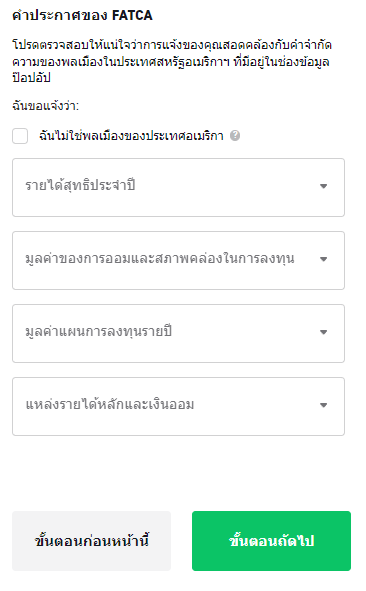Open the 'แหล่งรายได้หลักและเงินออม' dropdown

coord(178,407)
